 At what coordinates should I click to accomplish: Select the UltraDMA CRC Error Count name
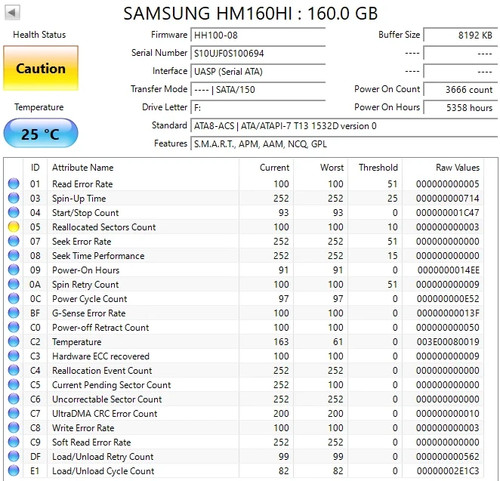pyautogui.click(x=105, y=414)
